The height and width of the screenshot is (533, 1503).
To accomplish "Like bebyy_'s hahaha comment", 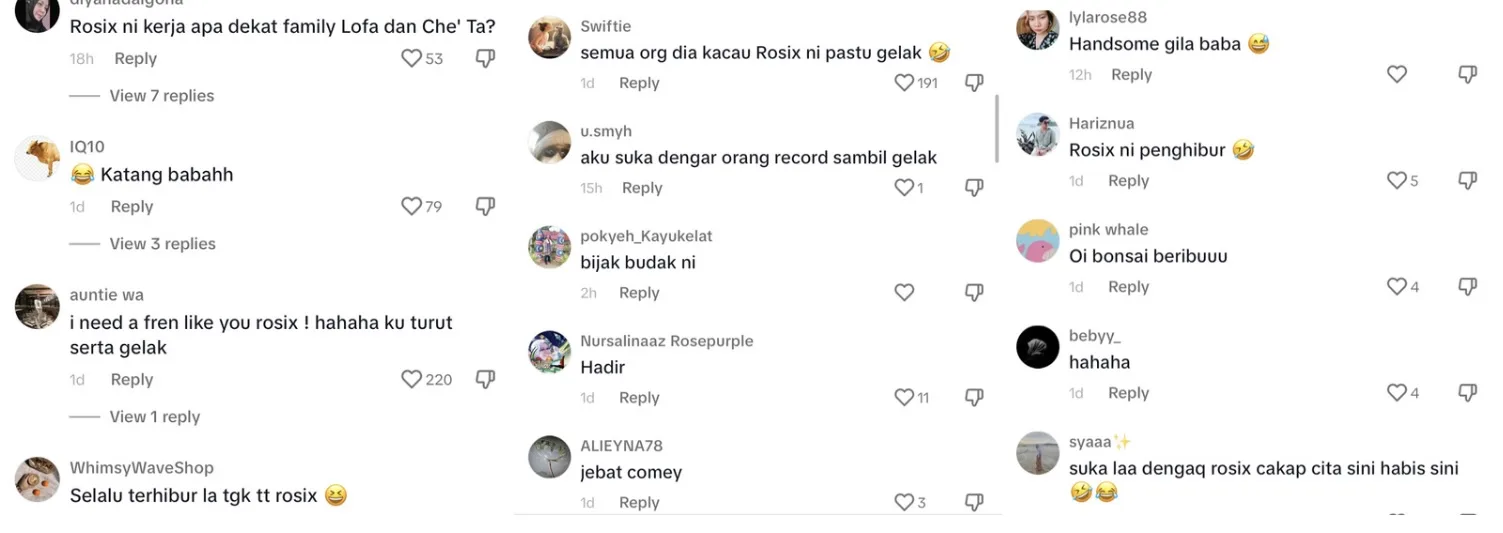I will point(1397,393).
